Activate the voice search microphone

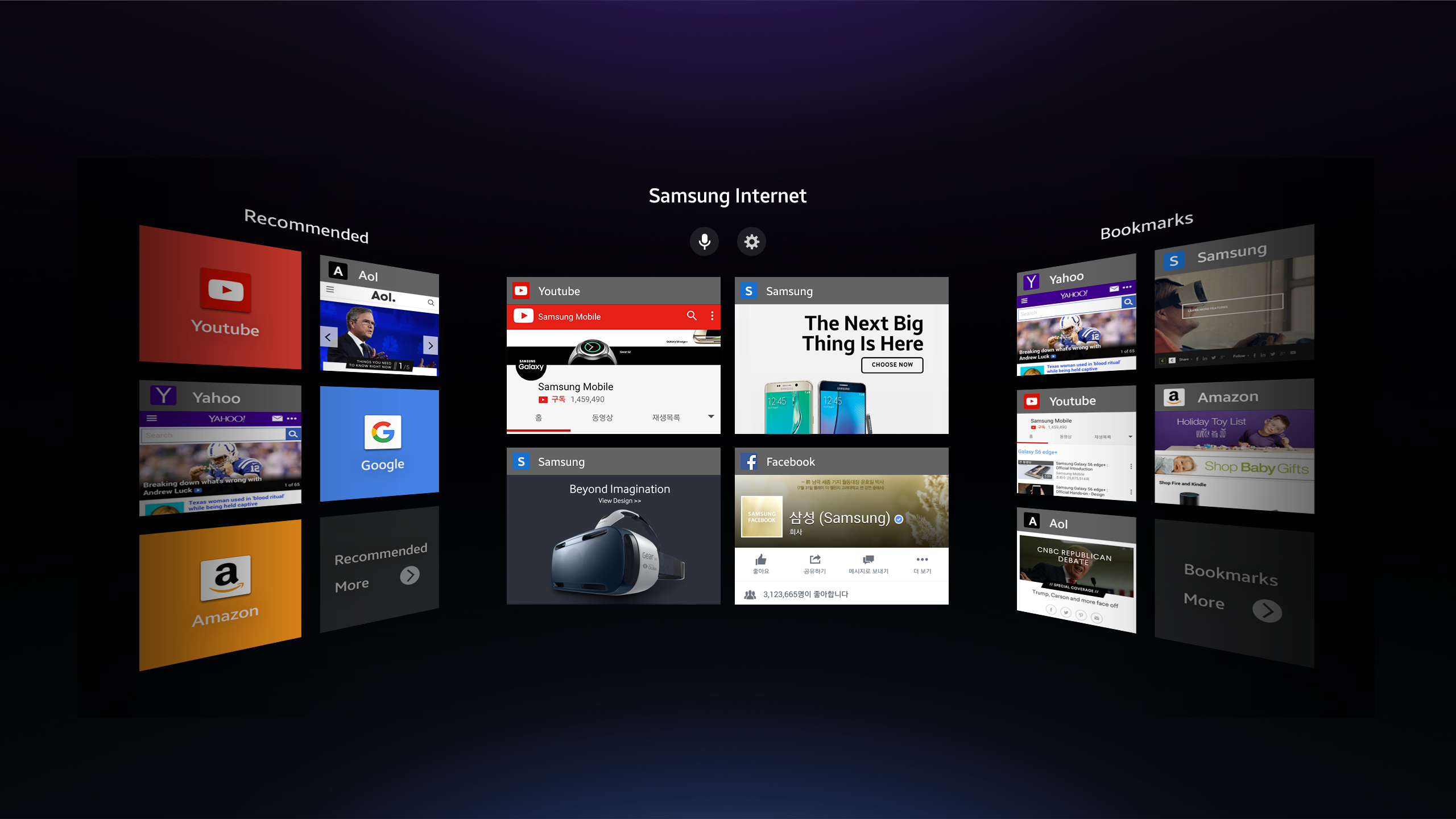[x=705, y=241]
